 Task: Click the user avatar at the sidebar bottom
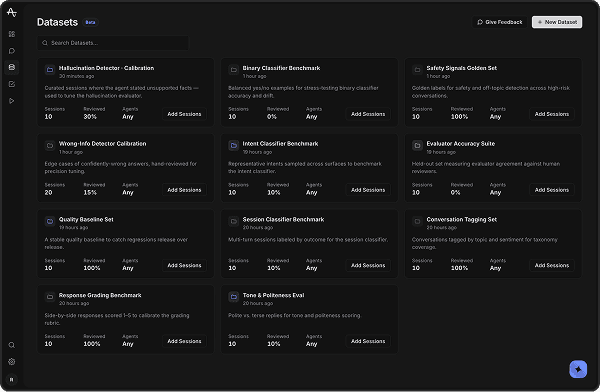coord(12,379)
